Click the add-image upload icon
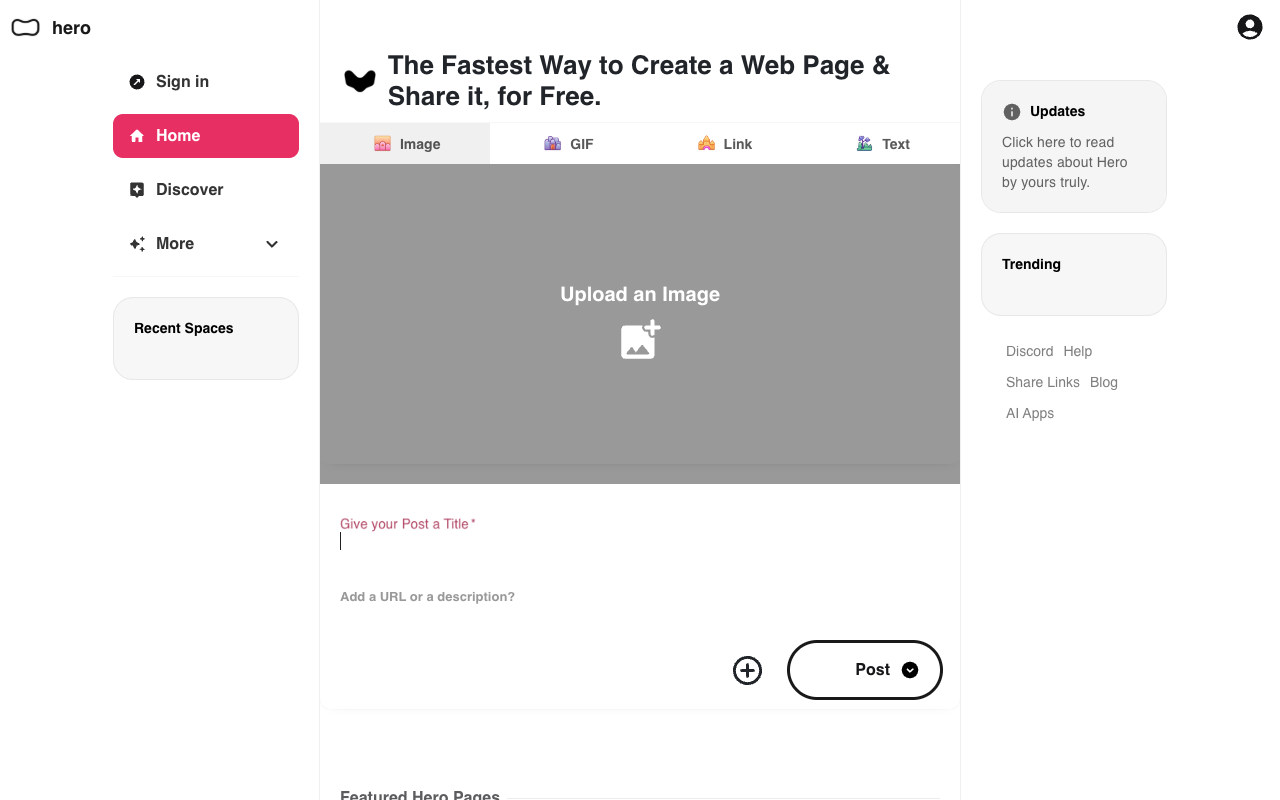 point(640,340)
